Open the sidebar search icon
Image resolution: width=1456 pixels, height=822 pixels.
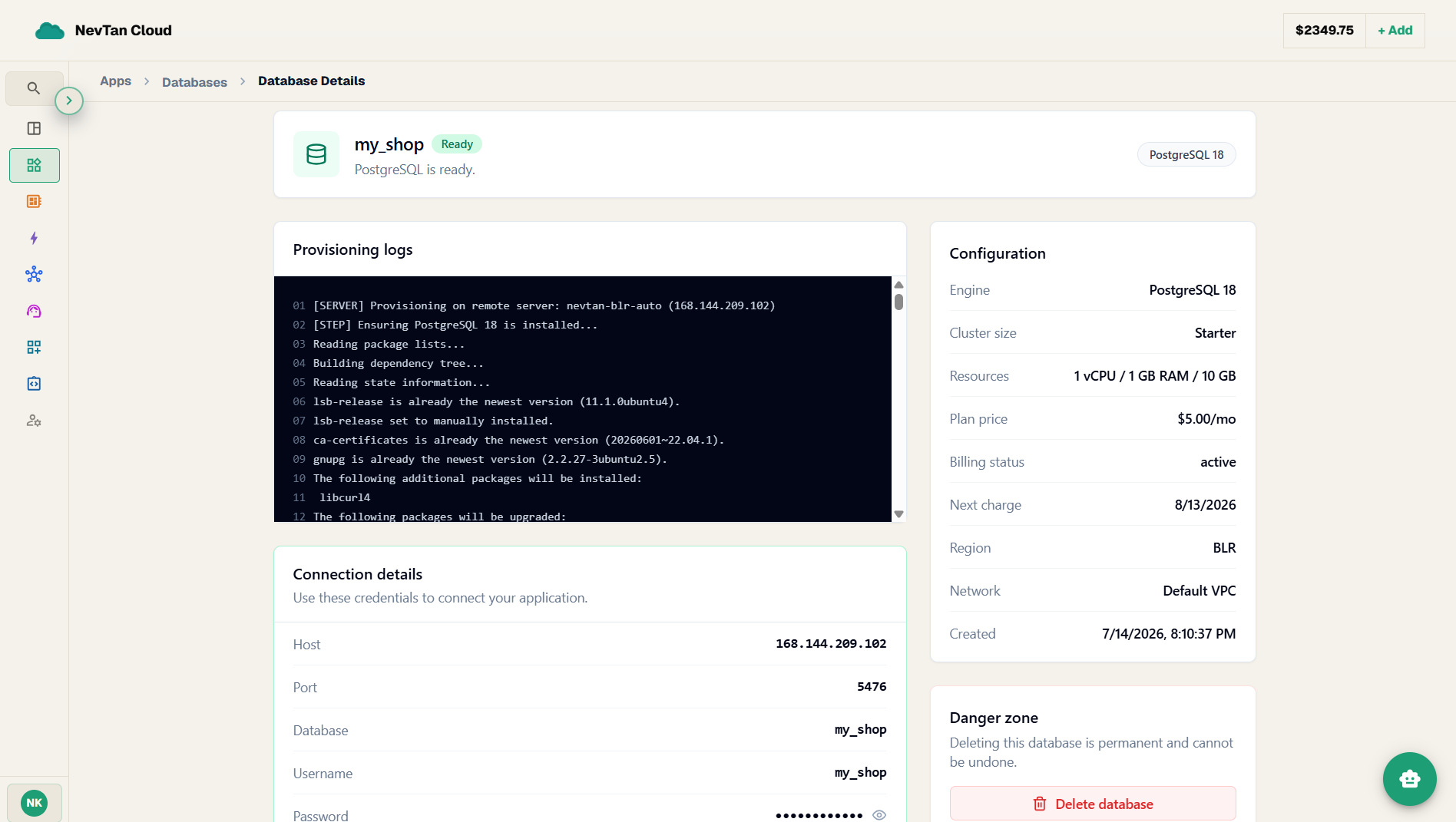click(34, 88)
